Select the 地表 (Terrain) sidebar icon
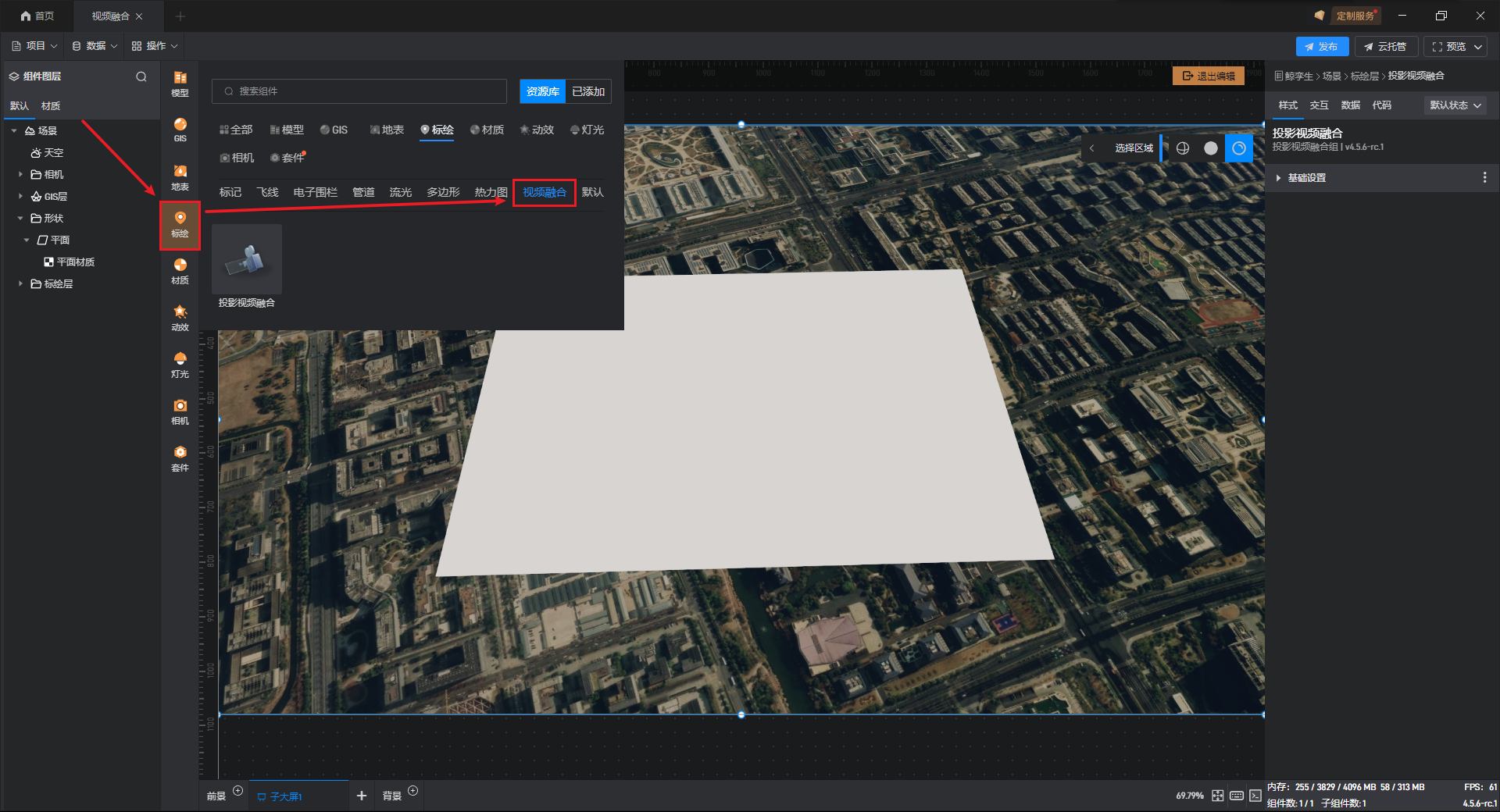 pos(180,177)
